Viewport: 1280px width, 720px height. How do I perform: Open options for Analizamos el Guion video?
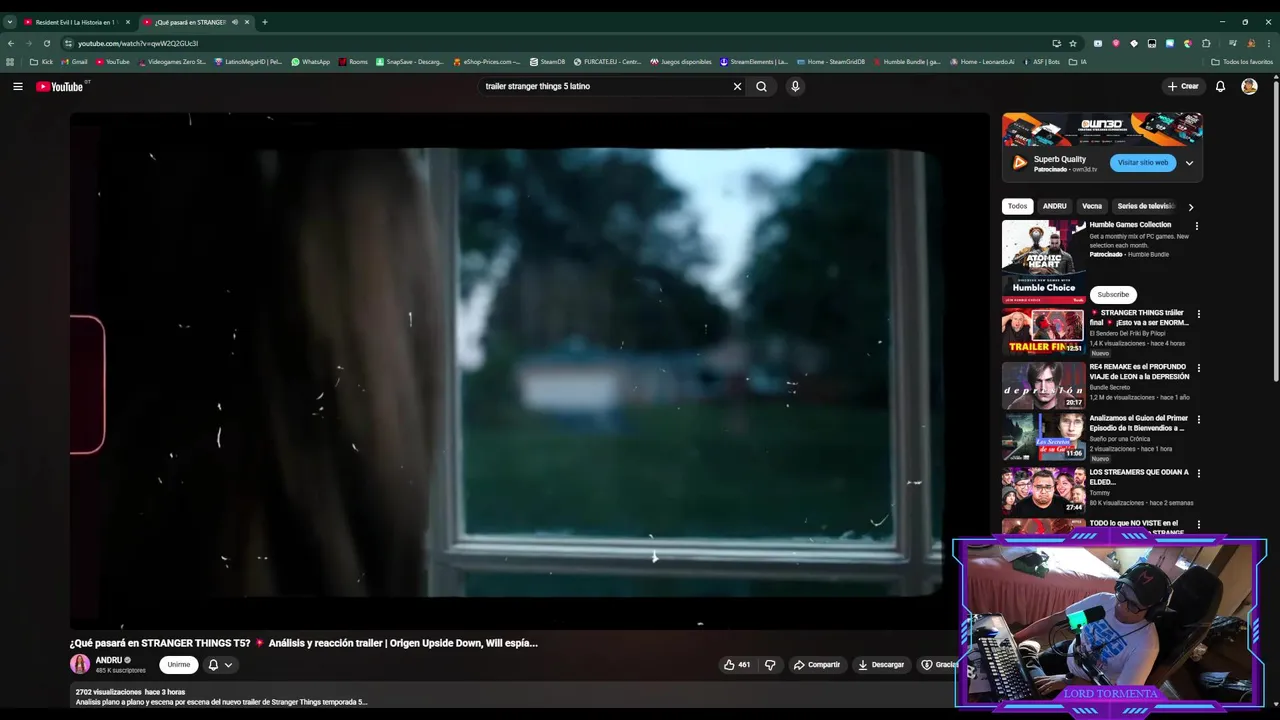(1198, 420)
